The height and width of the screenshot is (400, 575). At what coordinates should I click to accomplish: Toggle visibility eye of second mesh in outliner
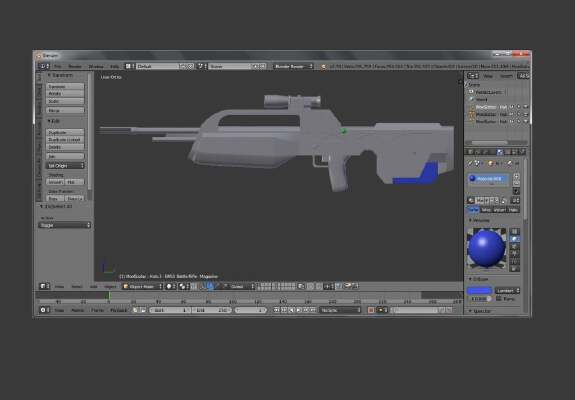[x=512, y=114]
